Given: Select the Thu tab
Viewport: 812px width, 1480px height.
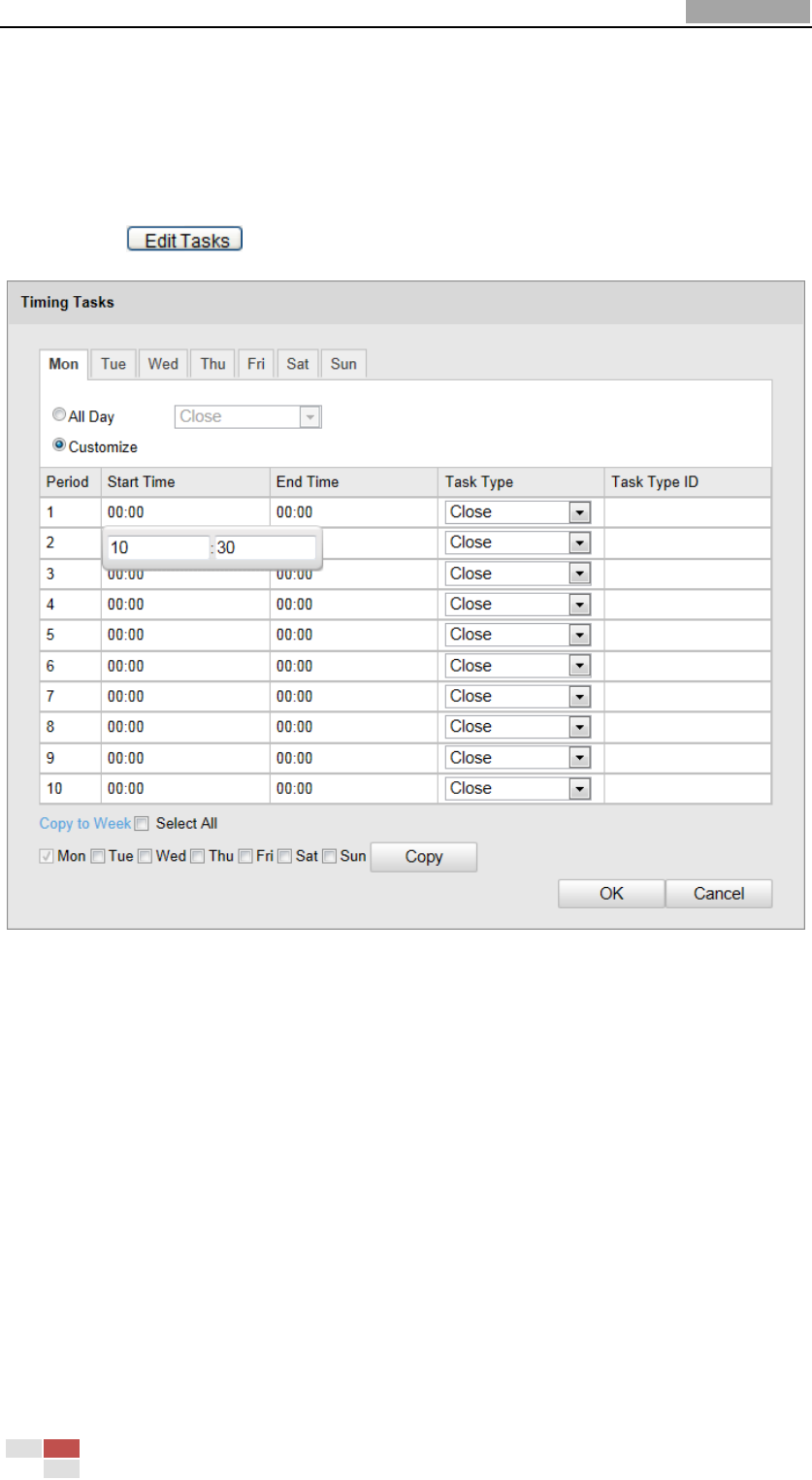Looking at the screenshot, I should pyautogui.click(x=213, y=364).
